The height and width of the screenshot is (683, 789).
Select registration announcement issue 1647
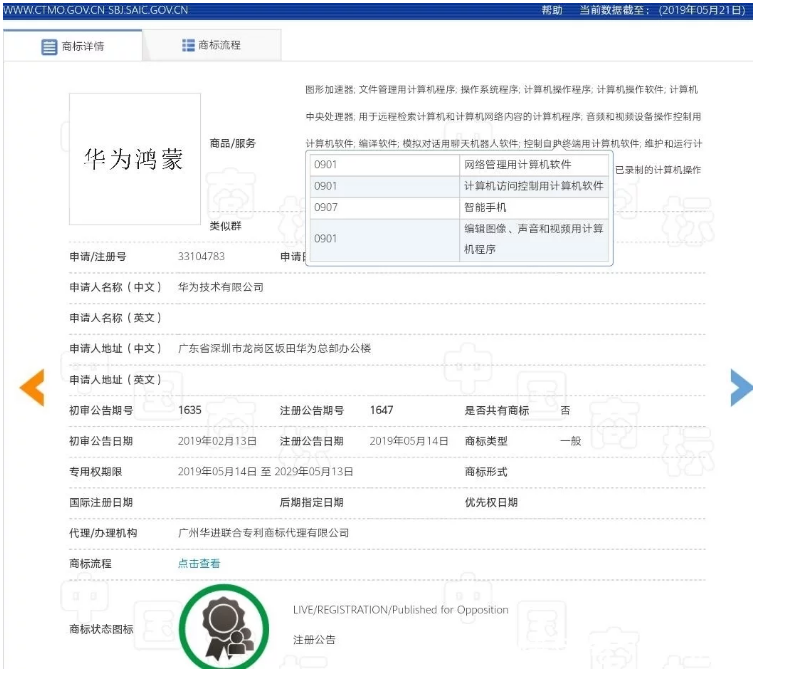(381, 410)
